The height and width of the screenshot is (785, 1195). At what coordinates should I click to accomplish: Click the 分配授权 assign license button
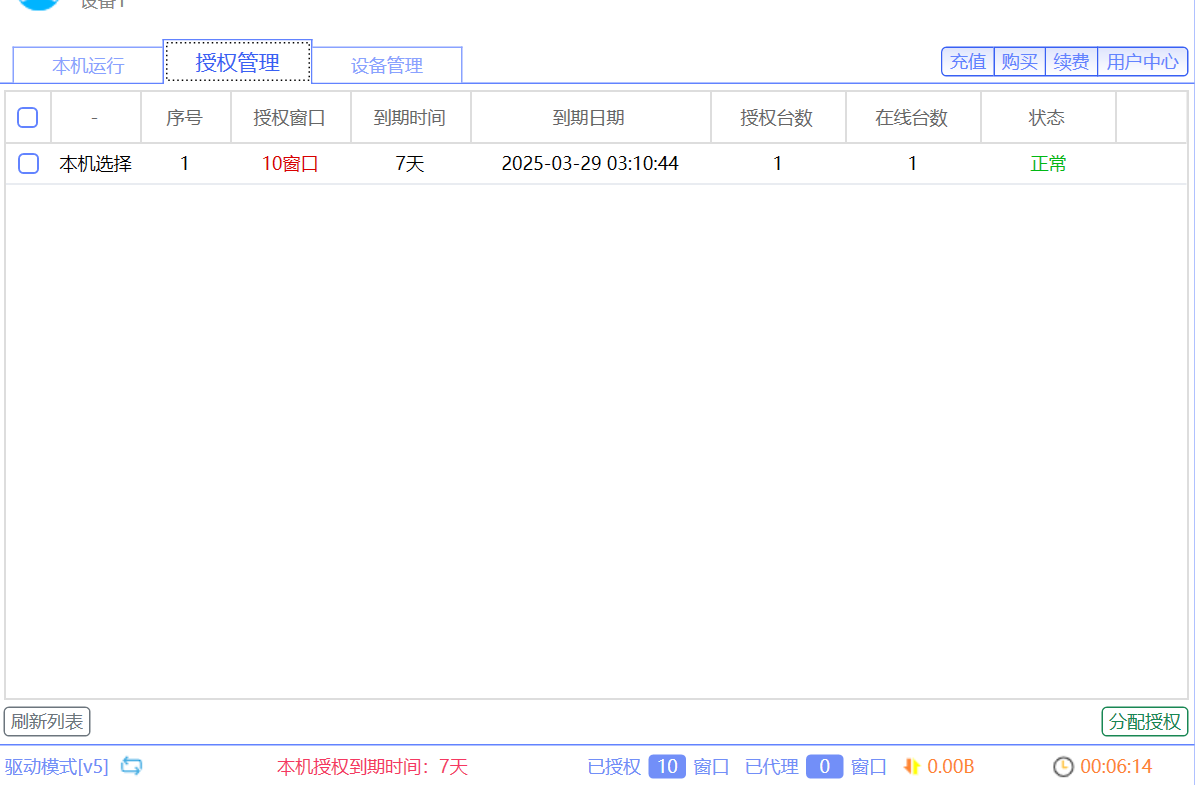coord(1145,721)
